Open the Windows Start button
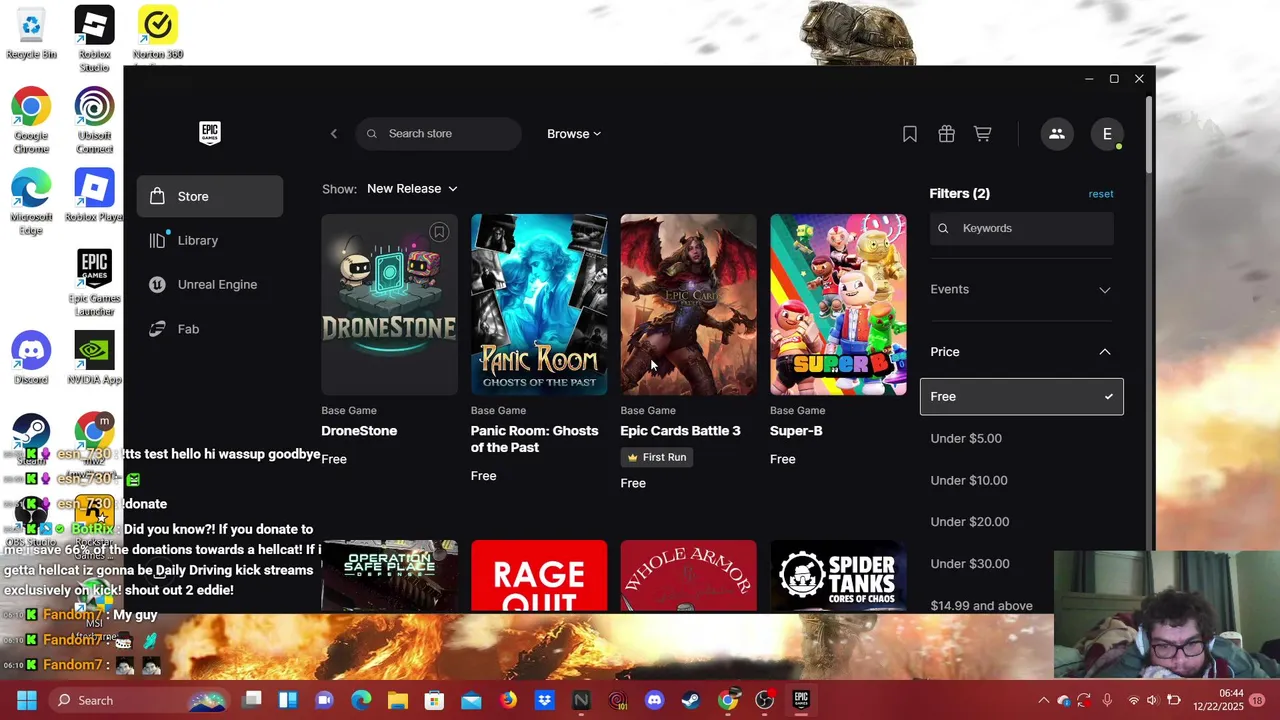Image resolution: width=1280 pixels, height=720 pixels. click(27, 700)
